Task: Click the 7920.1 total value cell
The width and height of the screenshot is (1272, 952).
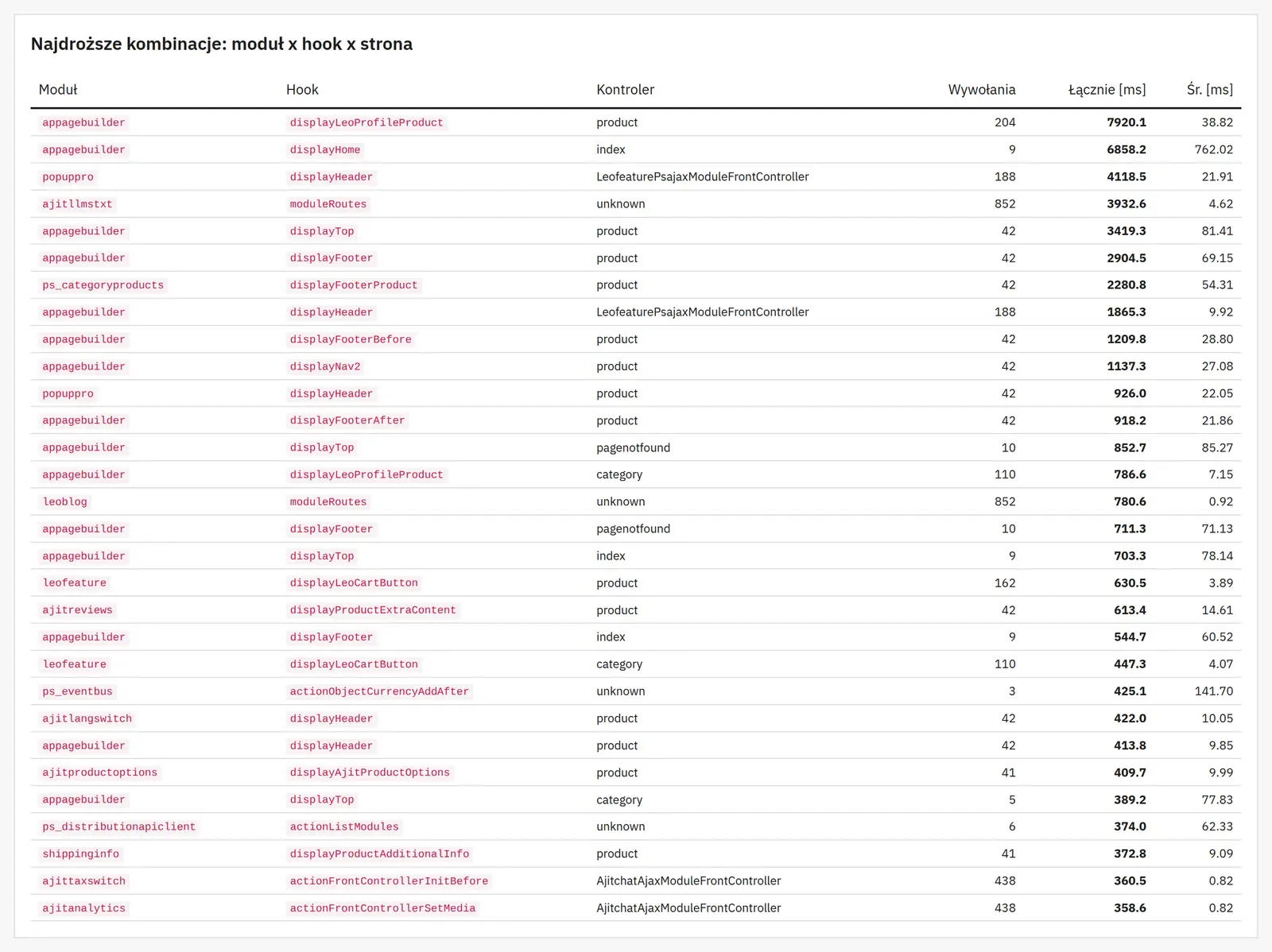Action: coord(1127,122)
